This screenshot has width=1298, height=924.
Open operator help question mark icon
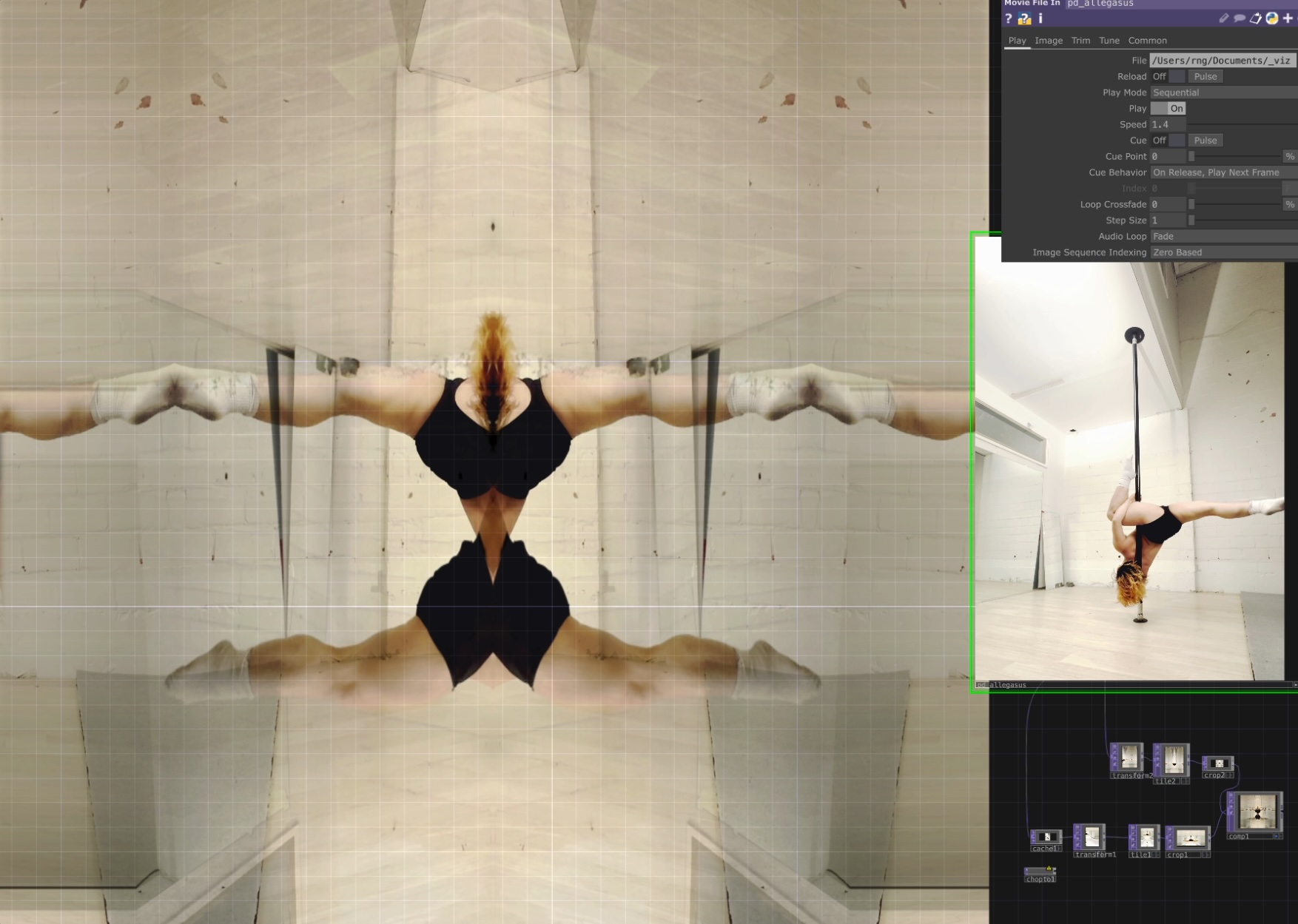click(x=1009, y=18)
